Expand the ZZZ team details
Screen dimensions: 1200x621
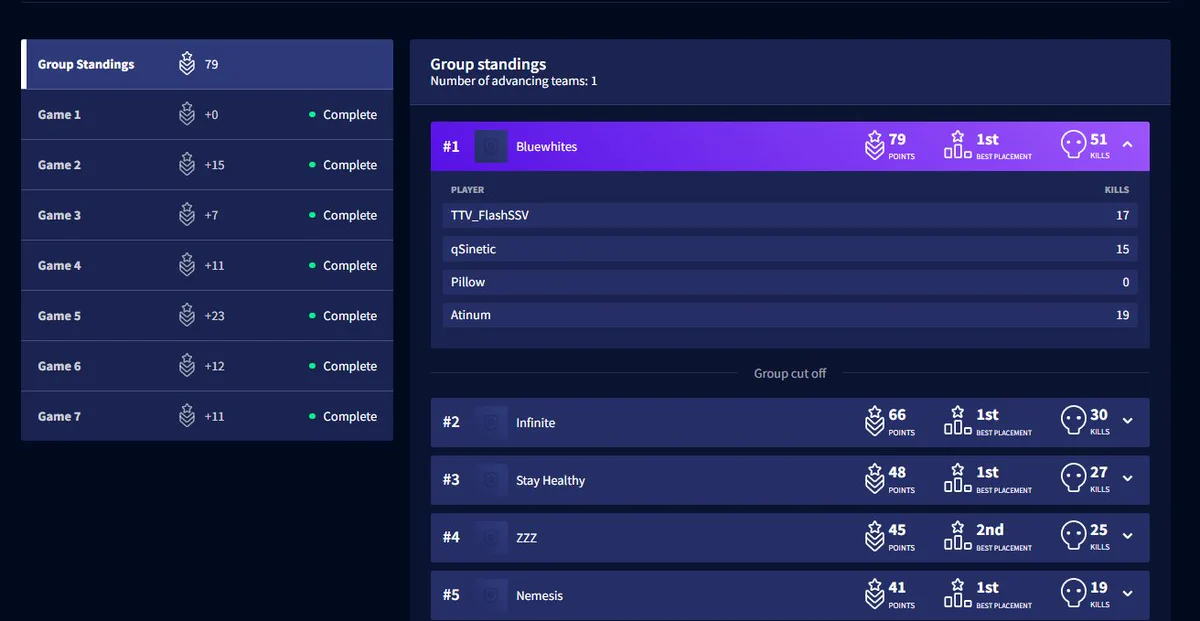point(1128,536)
